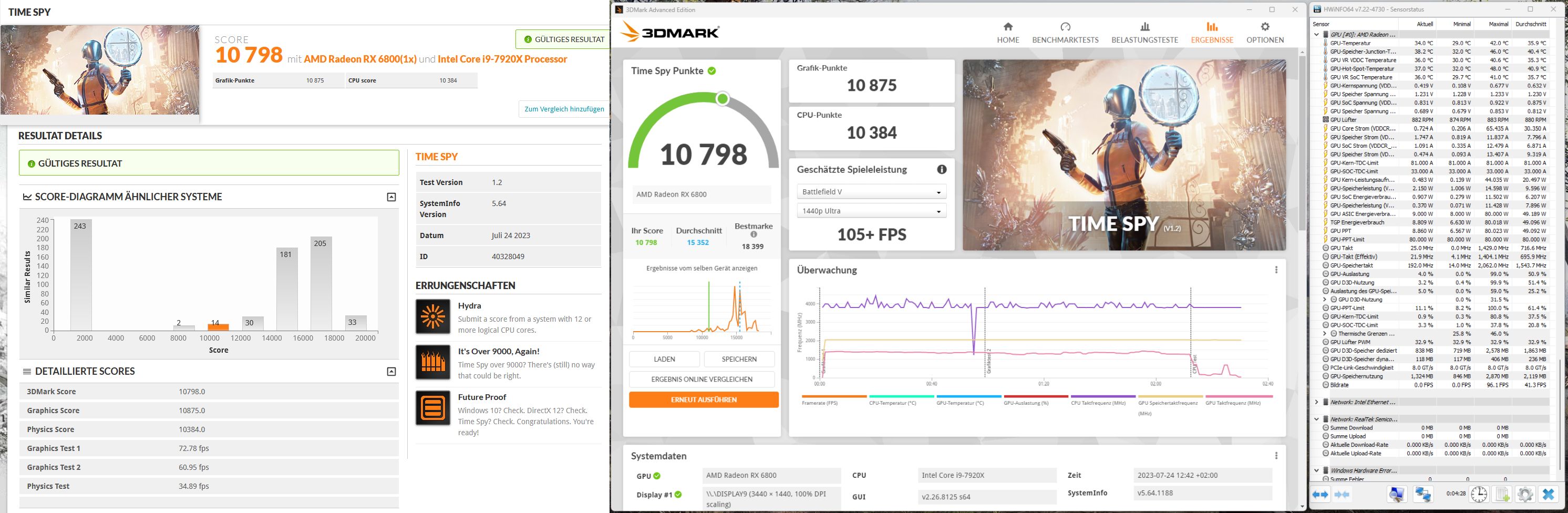Click the info icon under Bestmarke

pos(754,234)
